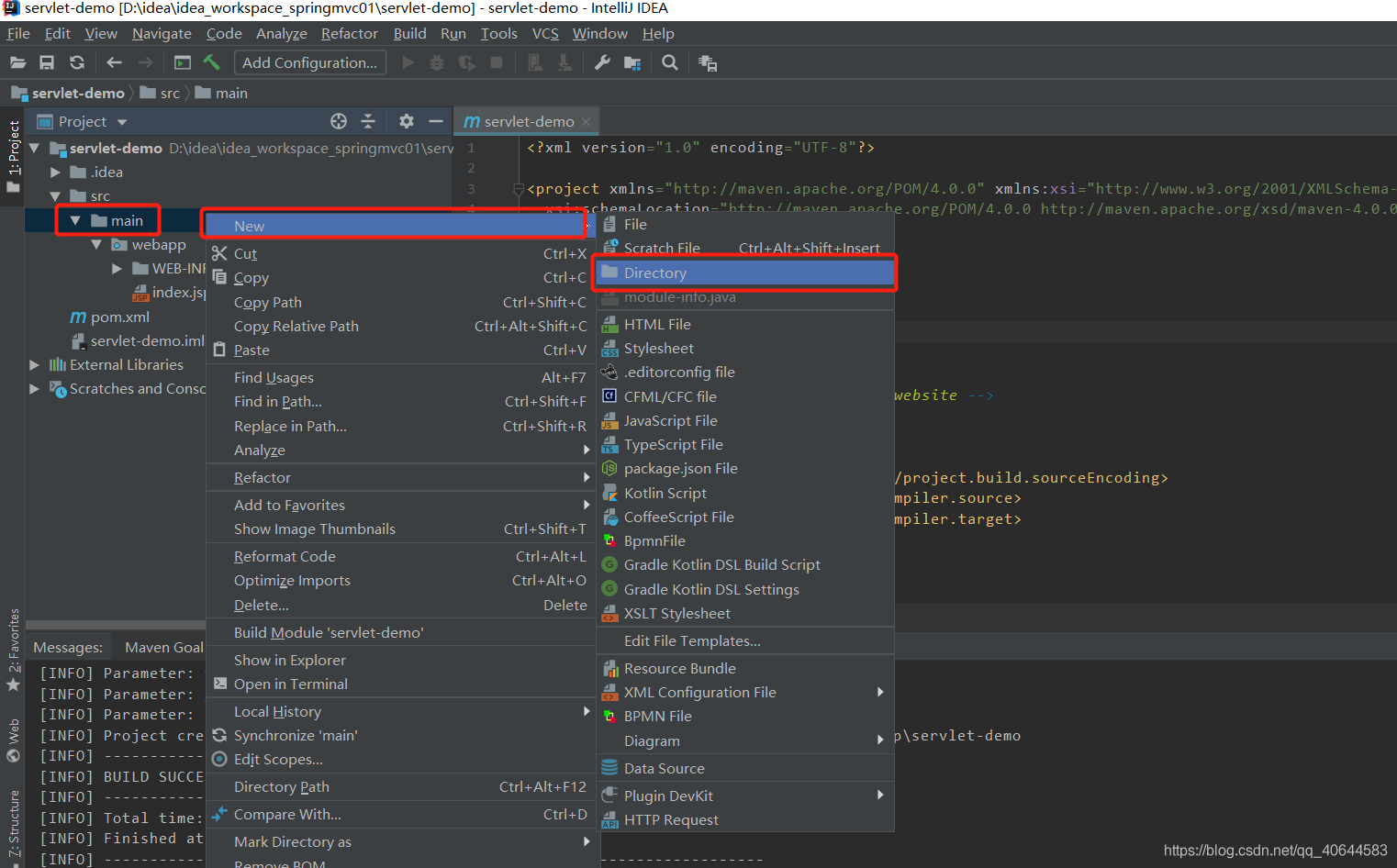The width and height of the screenshot is (1397, 868).
Task: Open the Refactor context submenu
Action: 401,477
